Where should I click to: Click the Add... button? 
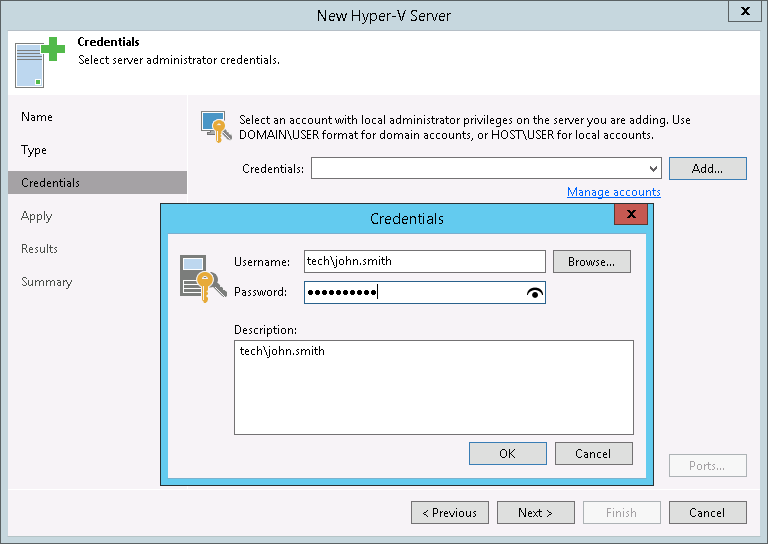(x=708, y=168)
